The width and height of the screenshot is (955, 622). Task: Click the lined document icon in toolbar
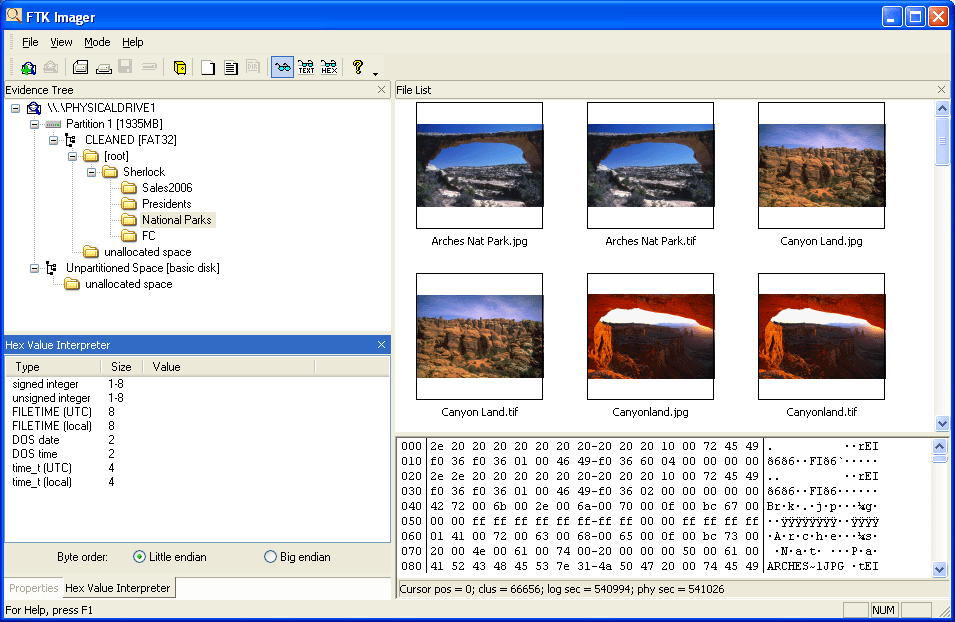tap(231, 68)
